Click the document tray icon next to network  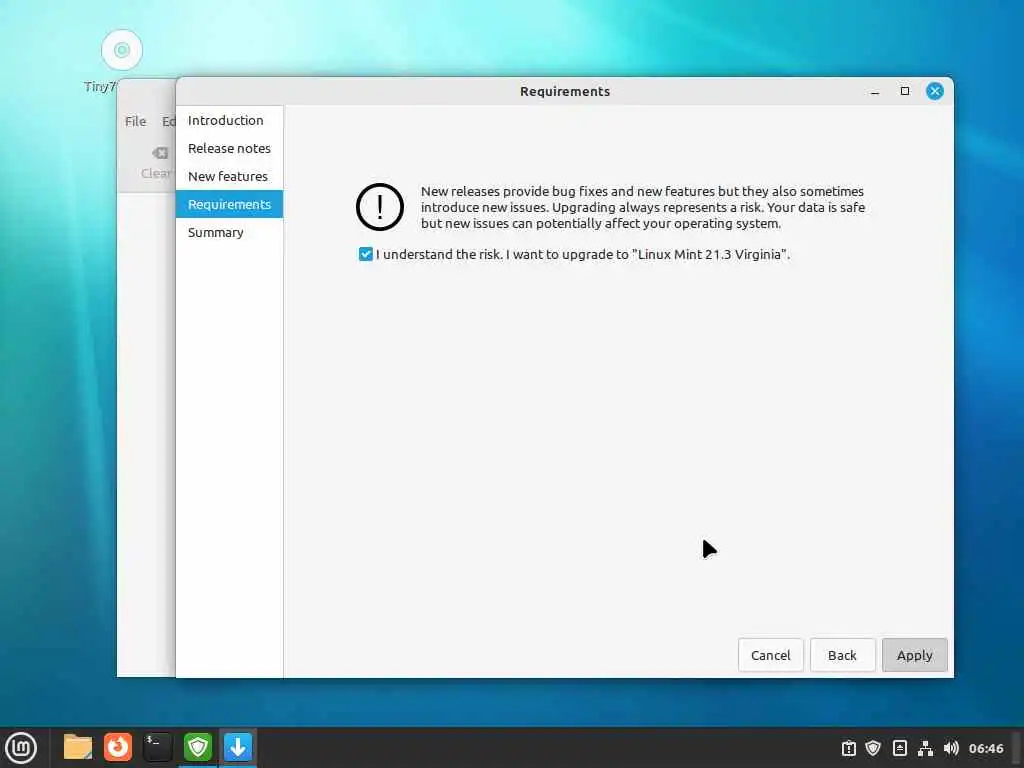[x=900, y=748]
